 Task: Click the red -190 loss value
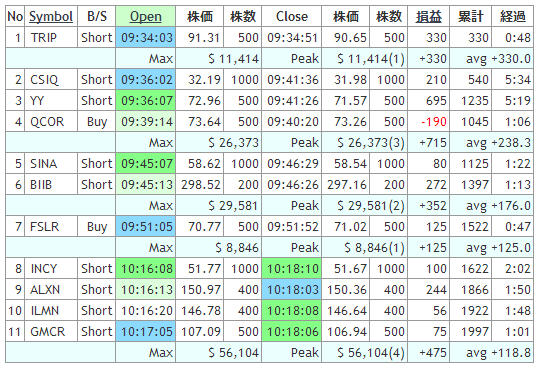[433, 122]
